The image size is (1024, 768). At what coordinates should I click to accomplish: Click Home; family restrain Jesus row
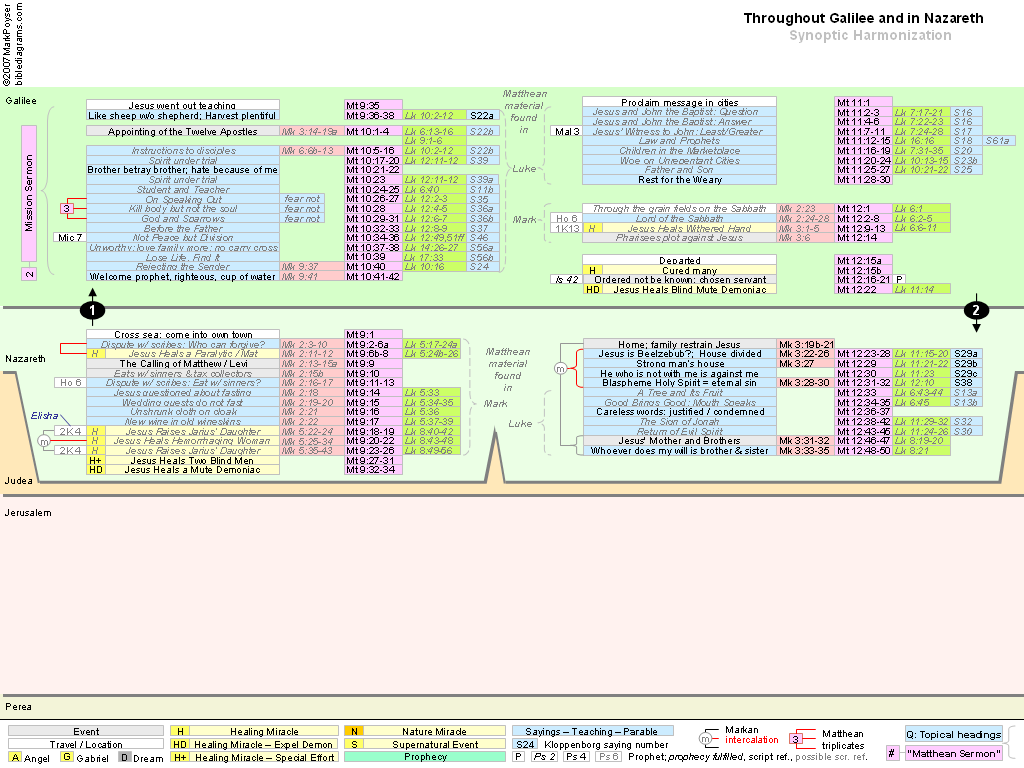pyautogui.click(x=679, y=344)
